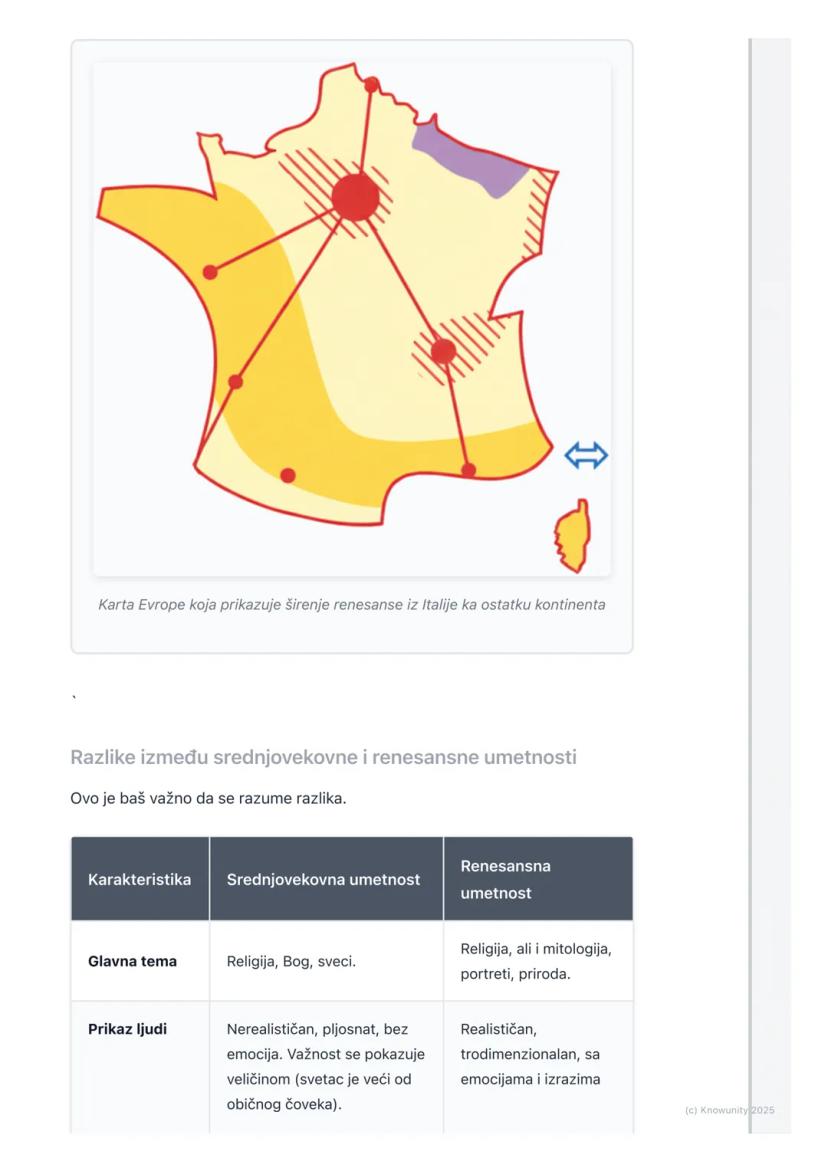Select the 'Prikaz ljudi' row label
Image resolution: width=828 pixels, height=1171 pixels.
(127, 1029)
